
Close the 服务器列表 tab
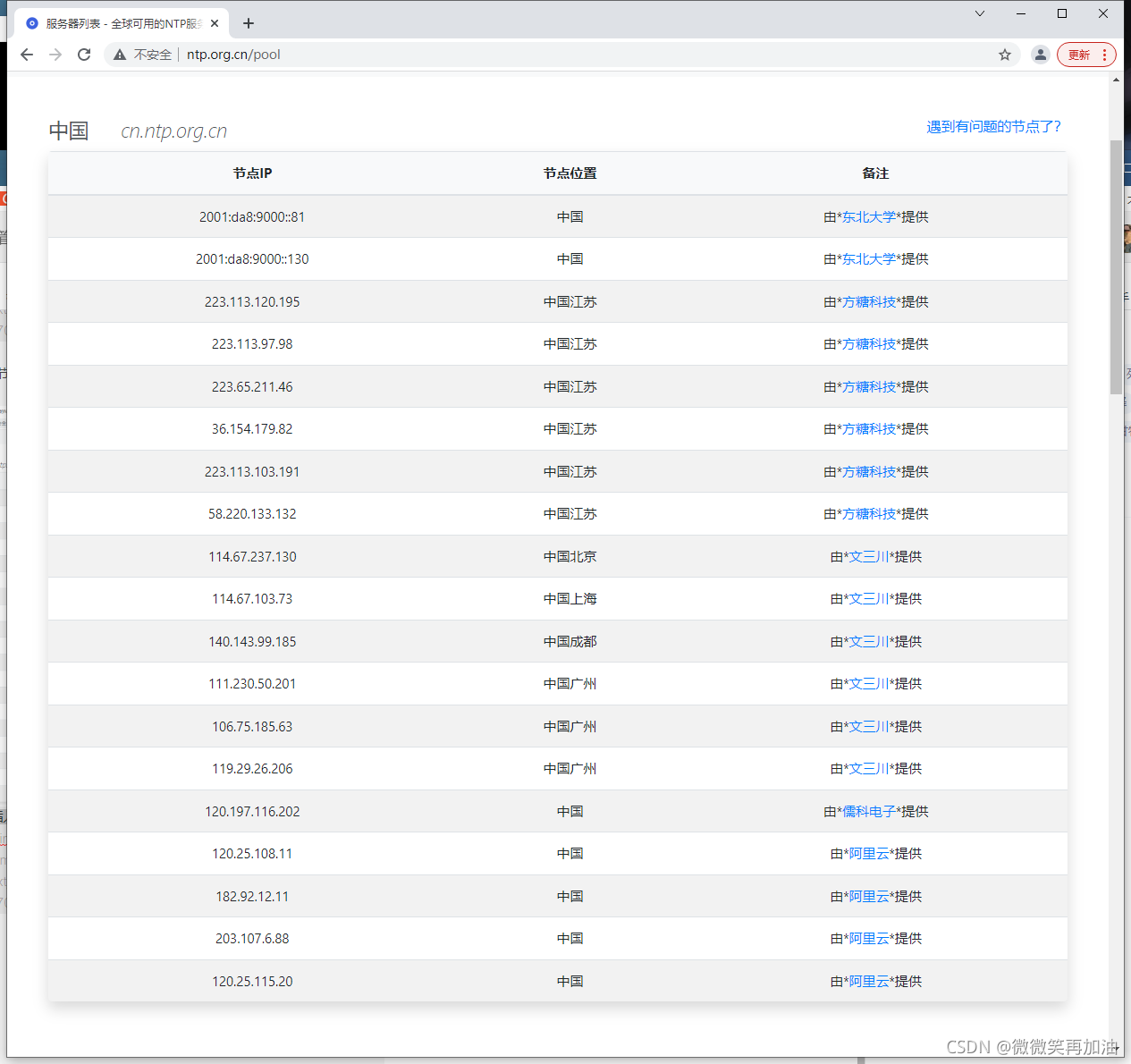tap(215, 23)
